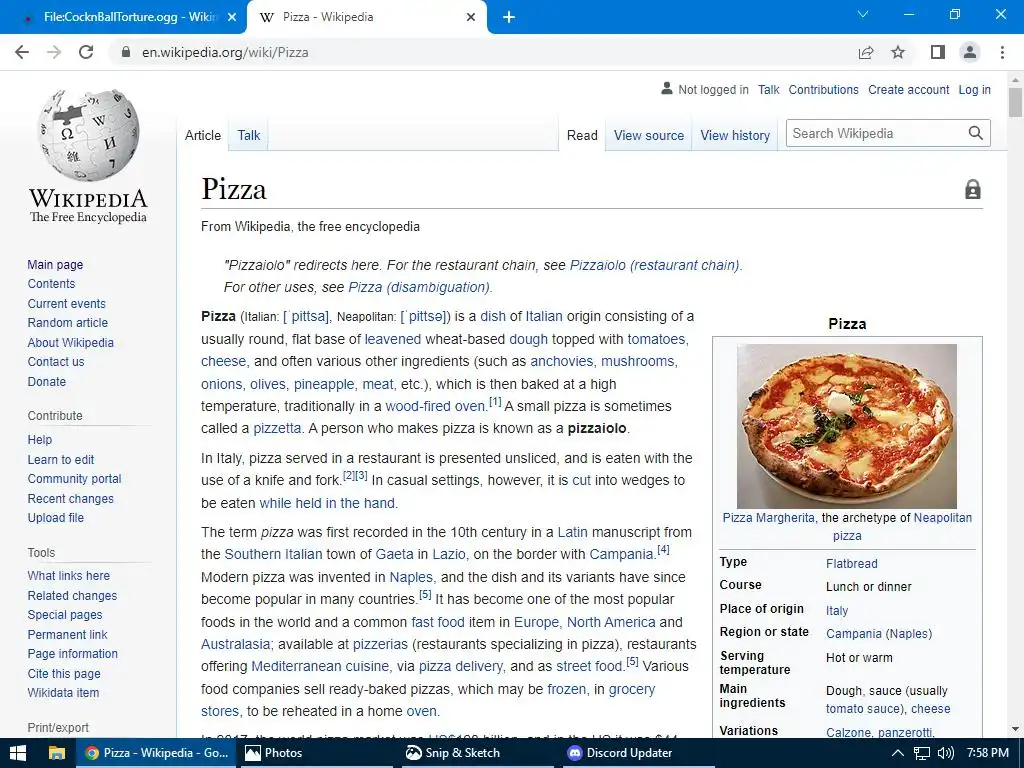This screenshot has height=768, width=1024.
Task: Open a new browser tab
Action: (x=509, y=17)
